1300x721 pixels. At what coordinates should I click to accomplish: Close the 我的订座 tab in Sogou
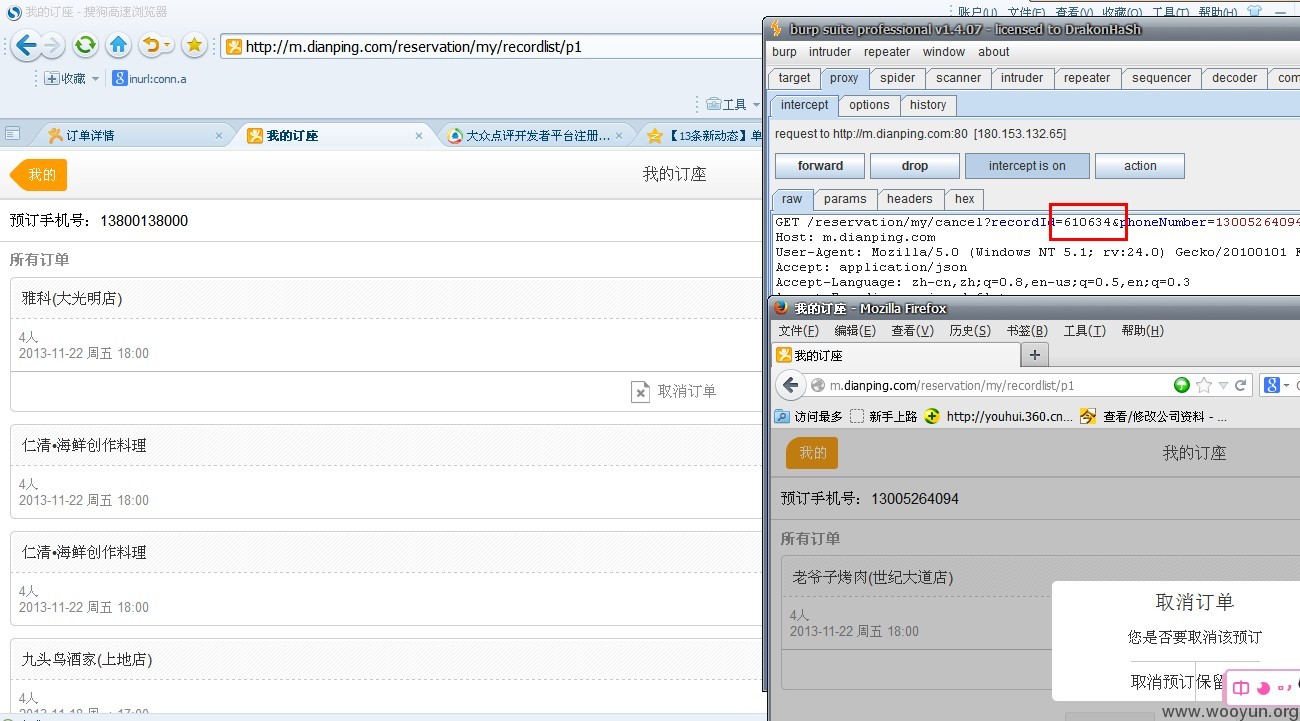419,135
